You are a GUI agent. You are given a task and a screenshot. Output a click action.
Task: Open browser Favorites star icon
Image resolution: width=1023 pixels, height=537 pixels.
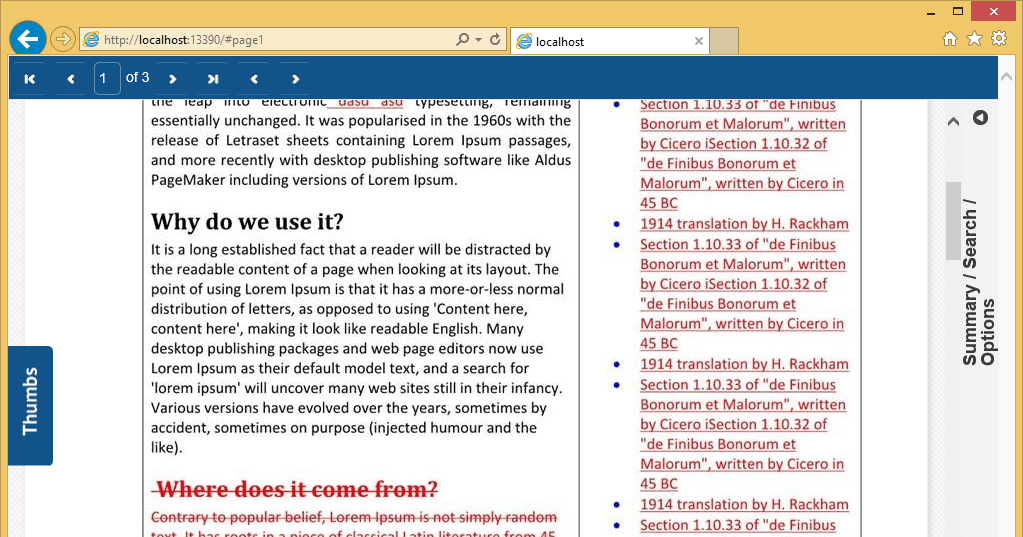coord(974,39)
